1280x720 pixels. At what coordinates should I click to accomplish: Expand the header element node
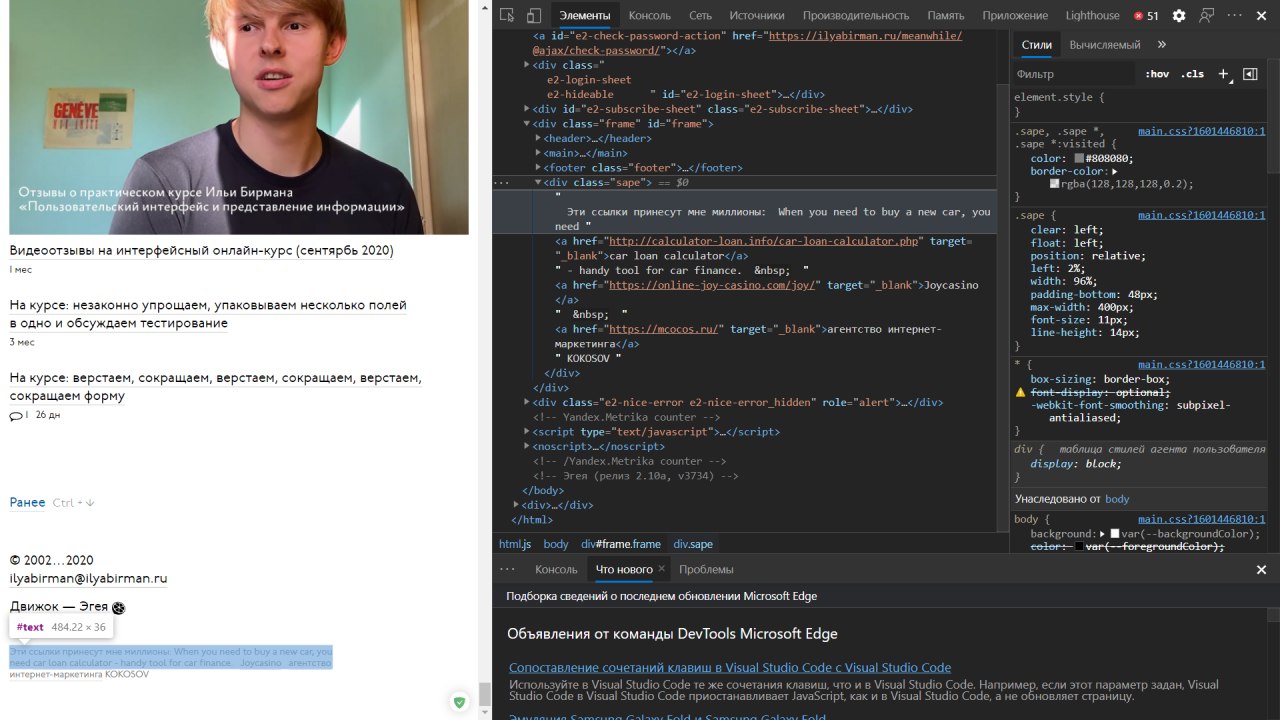click(538, 138)
